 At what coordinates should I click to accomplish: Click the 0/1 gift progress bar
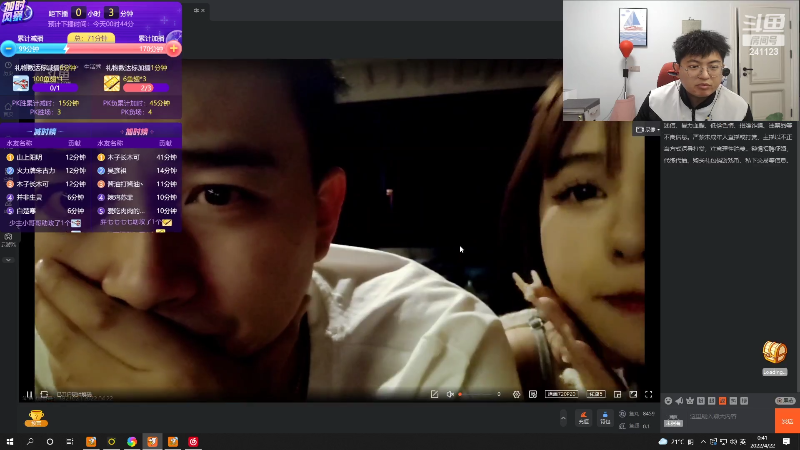click(55, 88)
